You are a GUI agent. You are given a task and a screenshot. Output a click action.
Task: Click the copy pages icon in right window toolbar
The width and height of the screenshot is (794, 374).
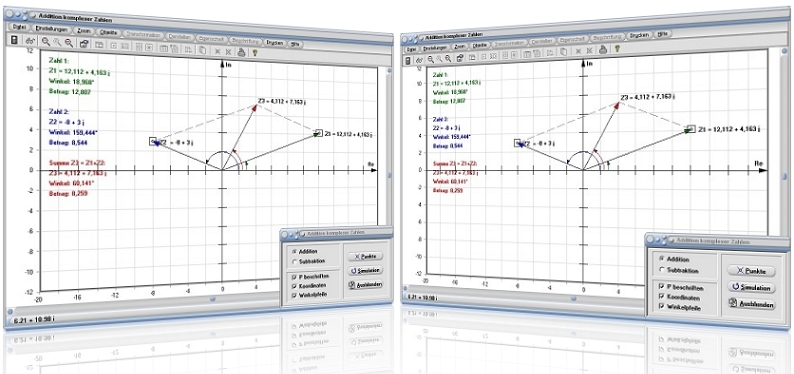[564, 51]
